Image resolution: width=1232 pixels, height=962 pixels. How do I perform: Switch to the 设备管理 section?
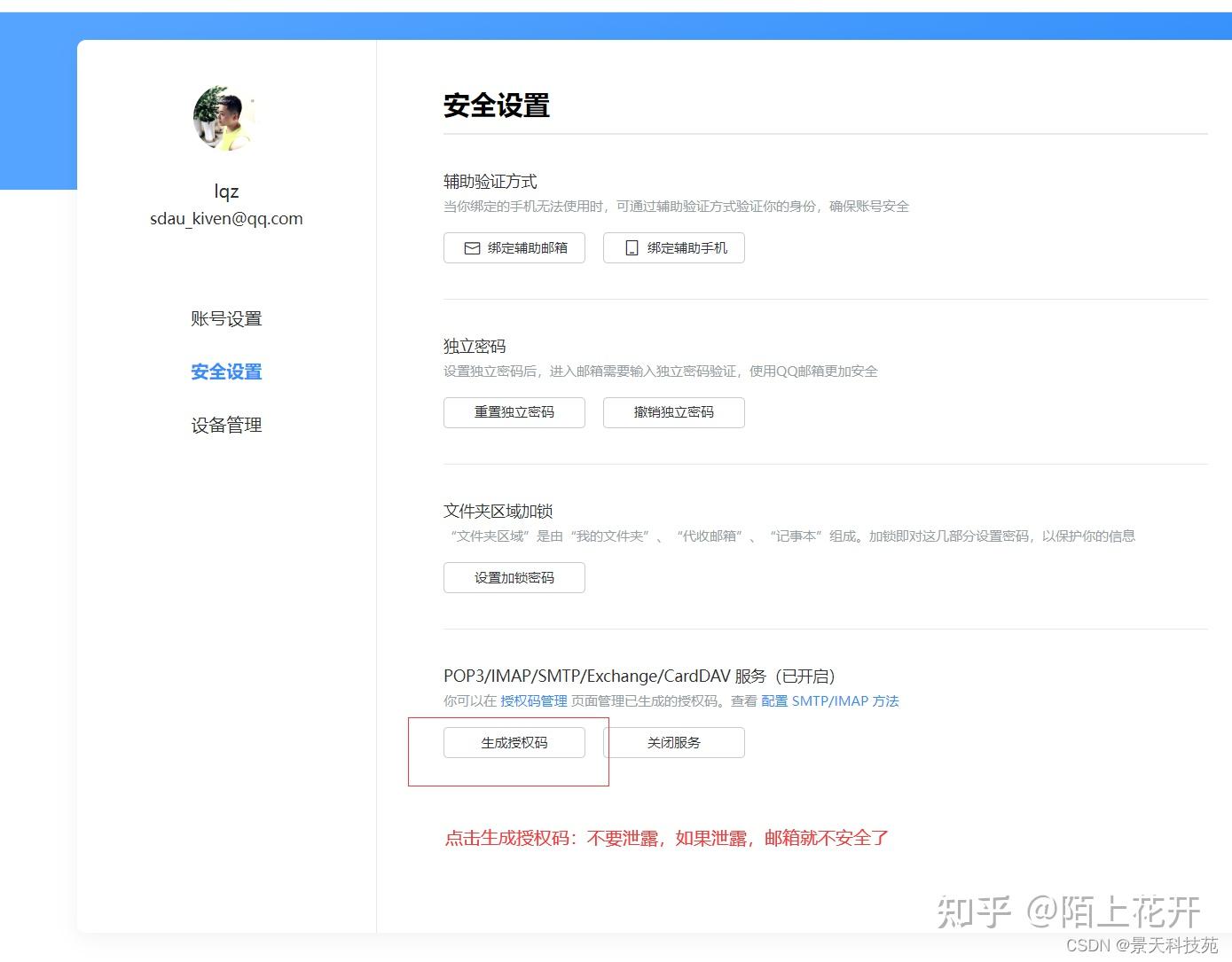226,425
